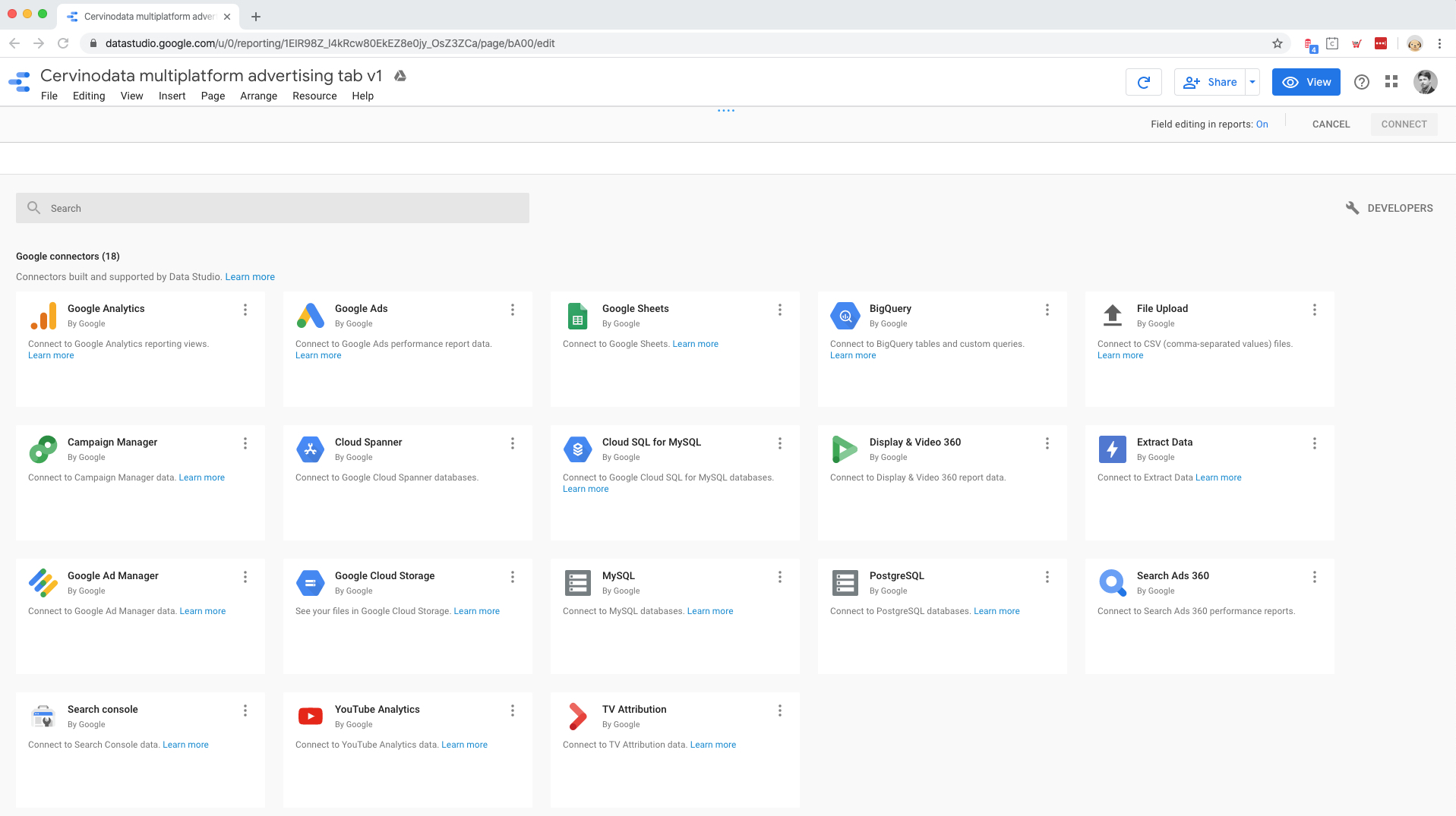Select the Cloud Spanner icon
This screenshot has height=816, width=1456.
coord(311,449)
